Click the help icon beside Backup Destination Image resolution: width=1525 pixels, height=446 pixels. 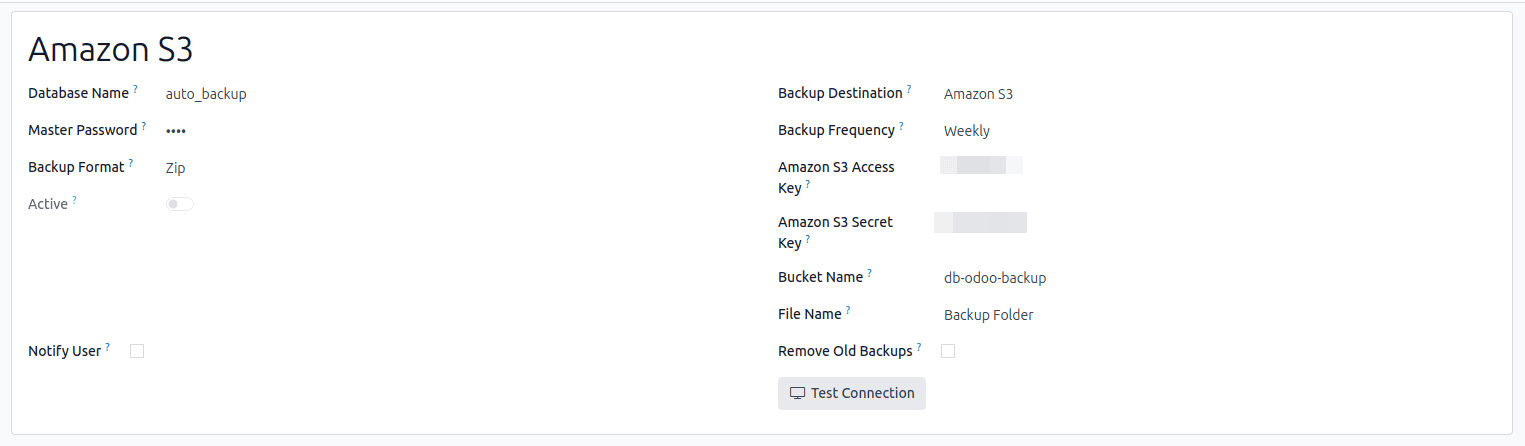pos(909,90)
